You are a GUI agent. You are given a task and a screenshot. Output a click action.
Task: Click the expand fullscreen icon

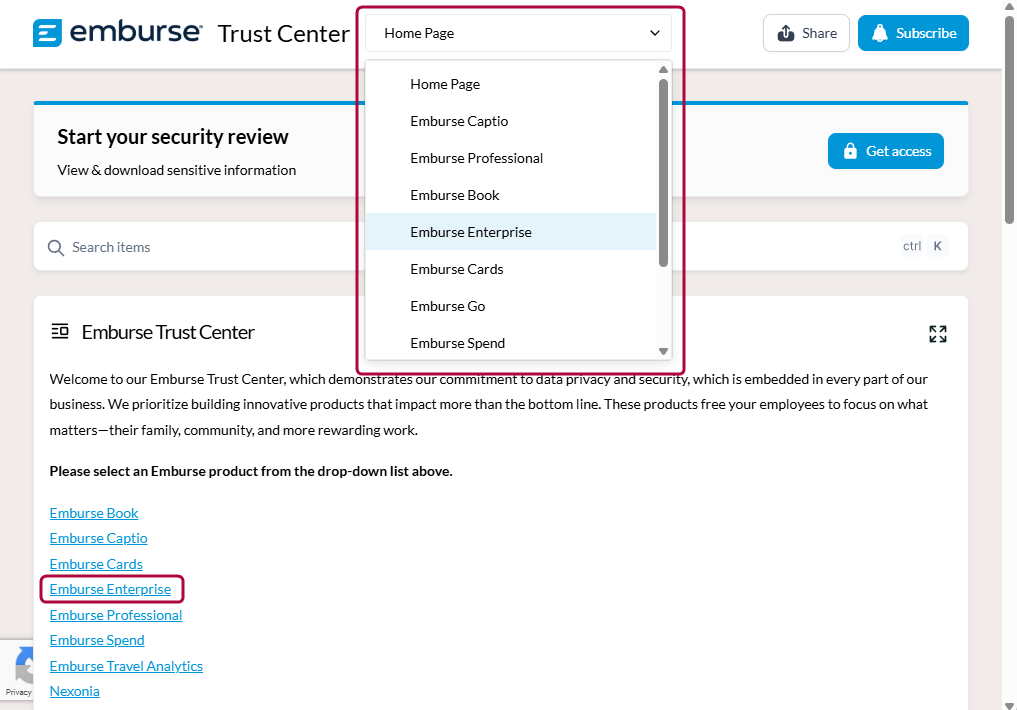[x=937, y=334]
